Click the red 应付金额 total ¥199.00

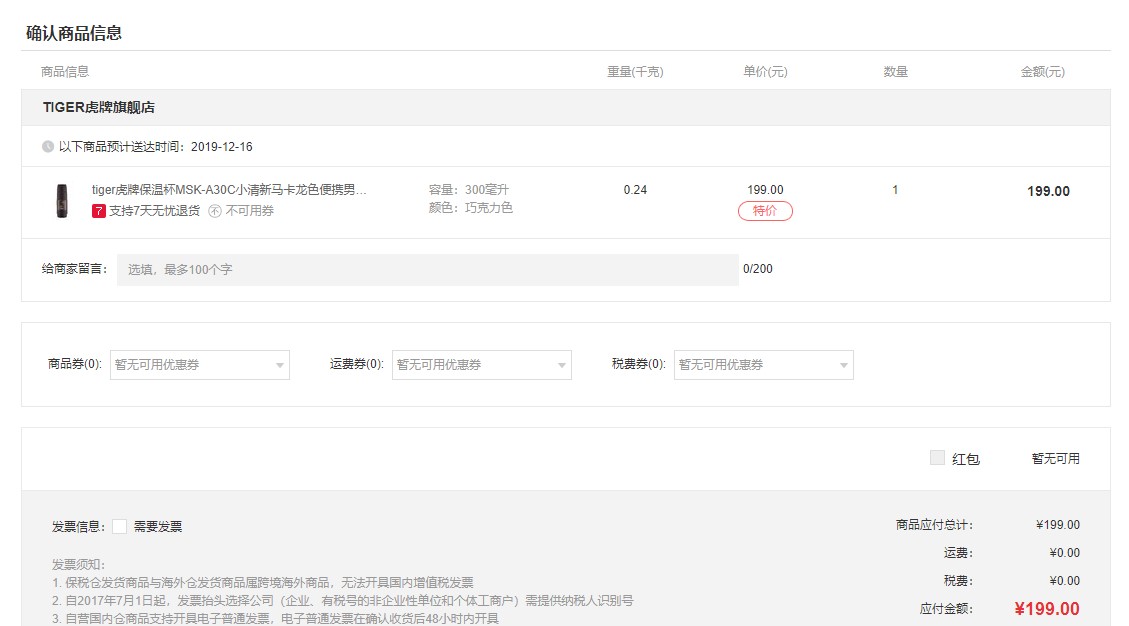(1047, 609)
